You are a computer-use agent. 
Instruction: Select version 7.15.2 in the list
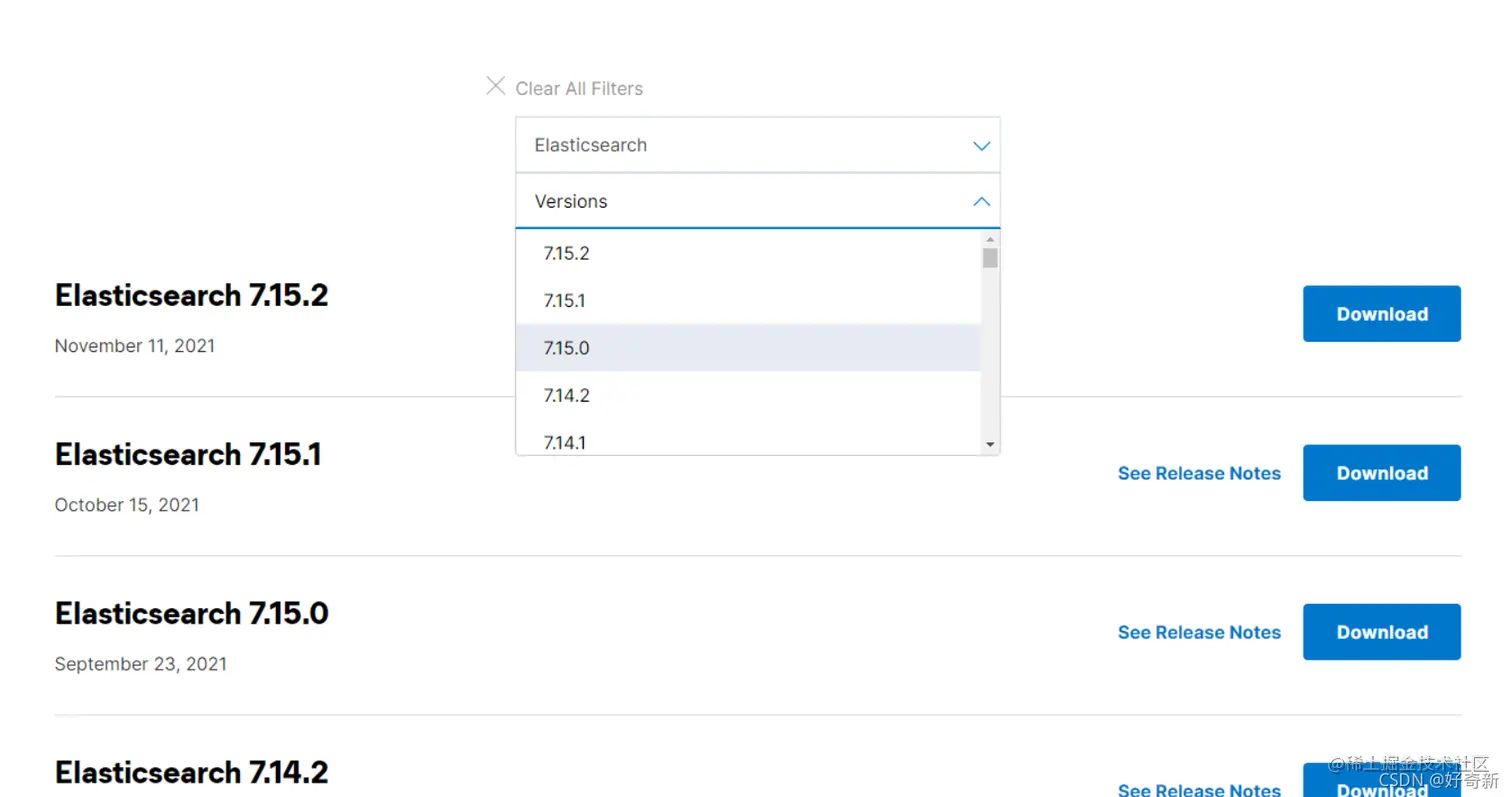click(x=567, y=253)
